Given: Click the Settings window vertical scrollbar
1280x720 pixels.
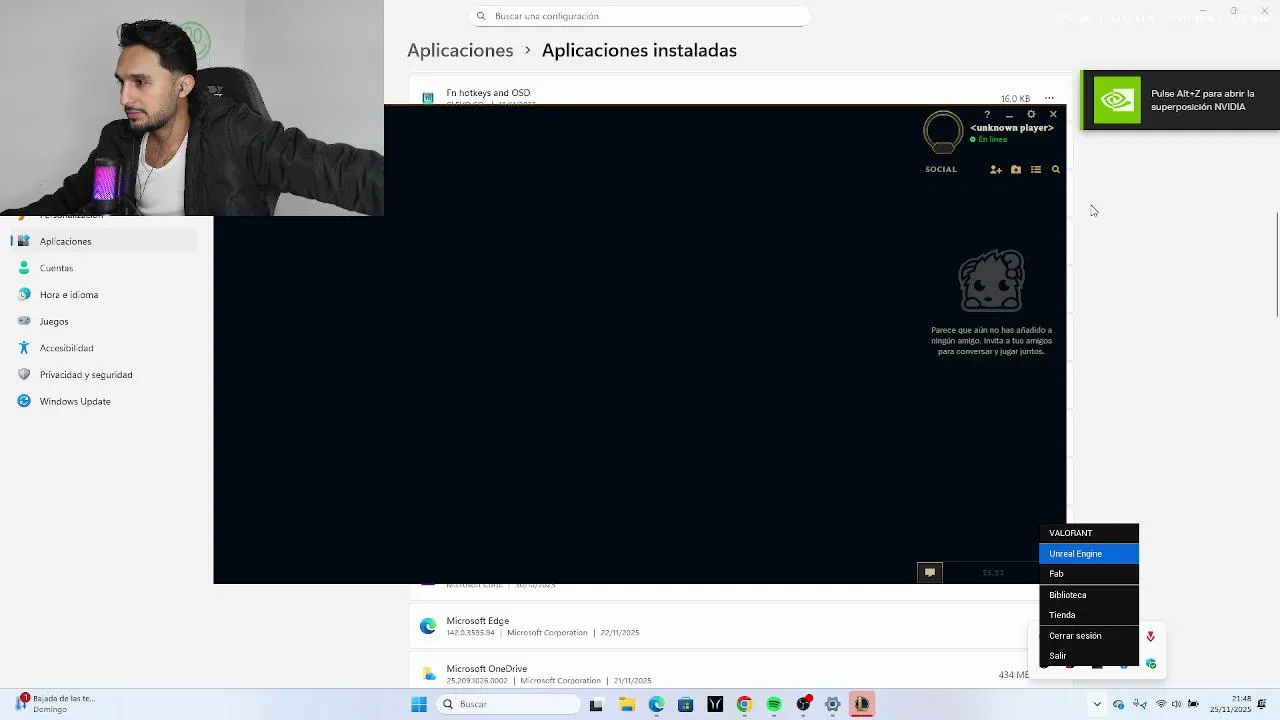Looking at the screenshot, I should click(1276, 266).
